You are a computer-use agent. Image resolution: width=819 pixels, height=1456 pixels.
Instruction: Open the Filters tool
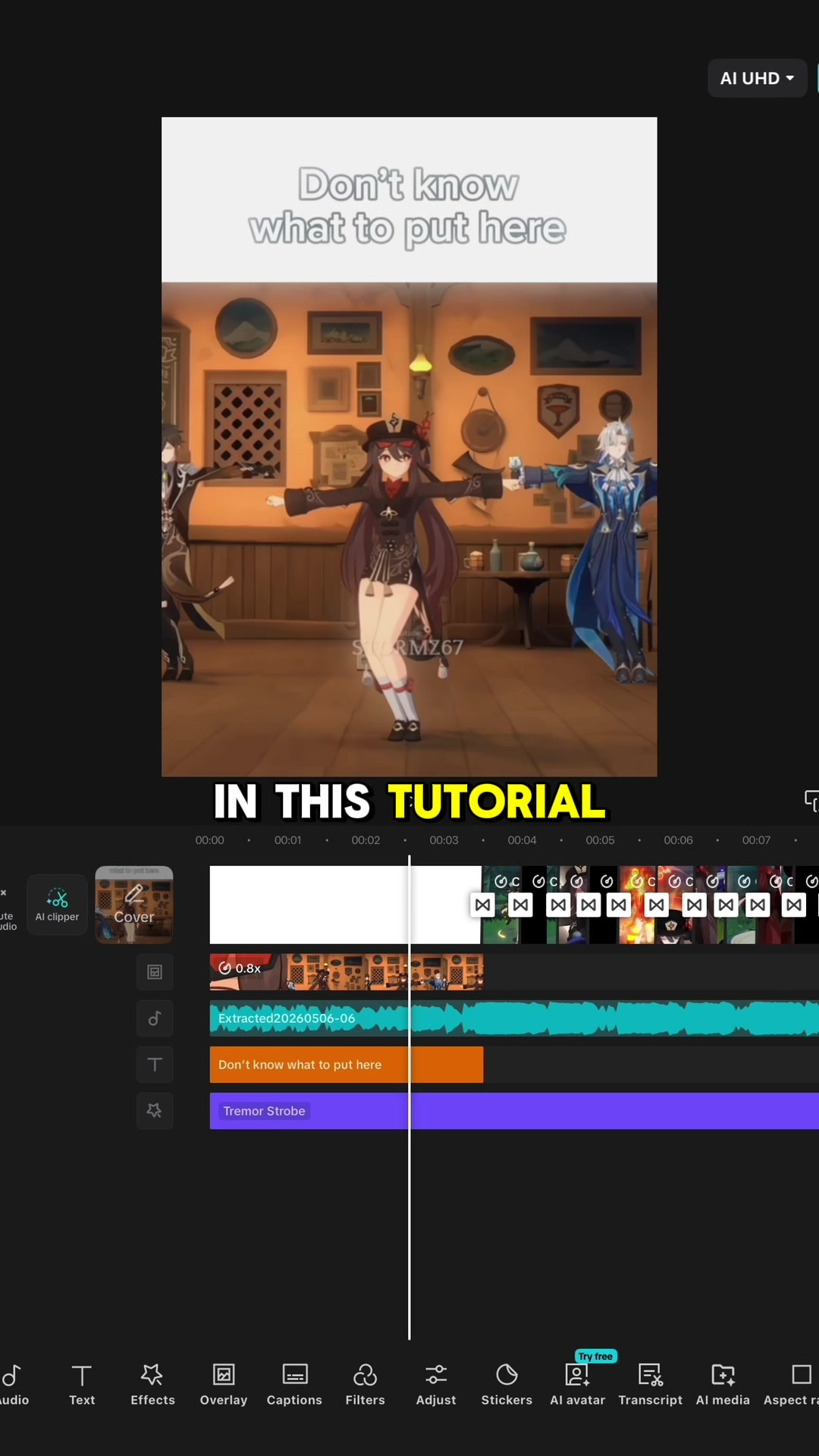pyautogui.click(x=365, y=1385)
